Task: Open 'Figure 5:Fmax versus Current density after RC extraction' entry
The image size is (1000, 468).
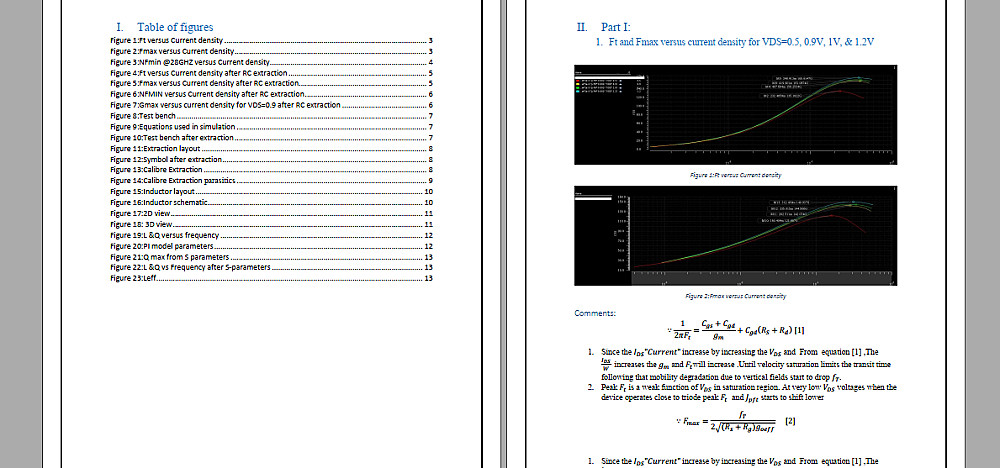Action: click(272, 83)
